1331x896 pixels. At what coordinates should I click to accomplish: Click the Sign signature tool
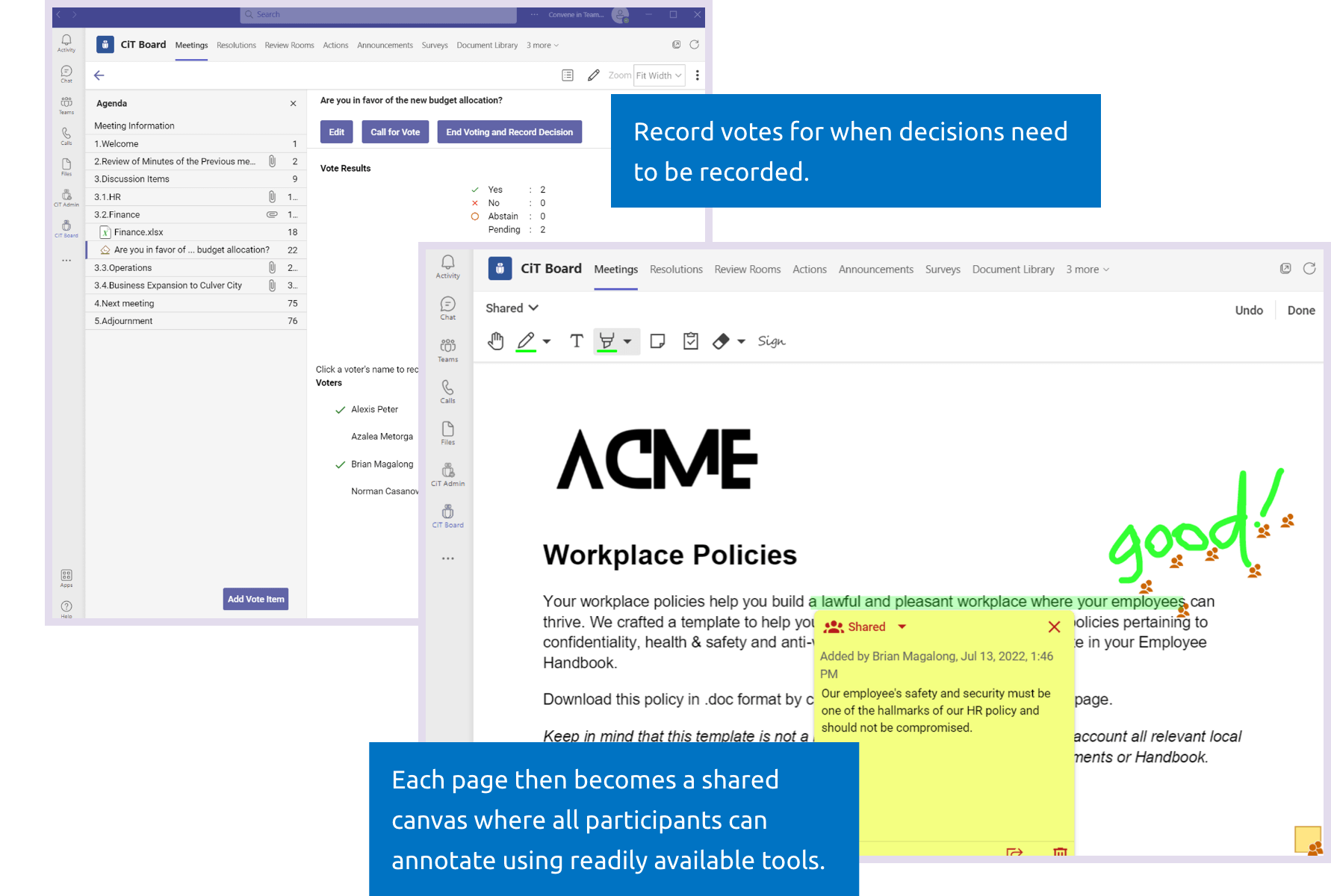tap(772, 341)
